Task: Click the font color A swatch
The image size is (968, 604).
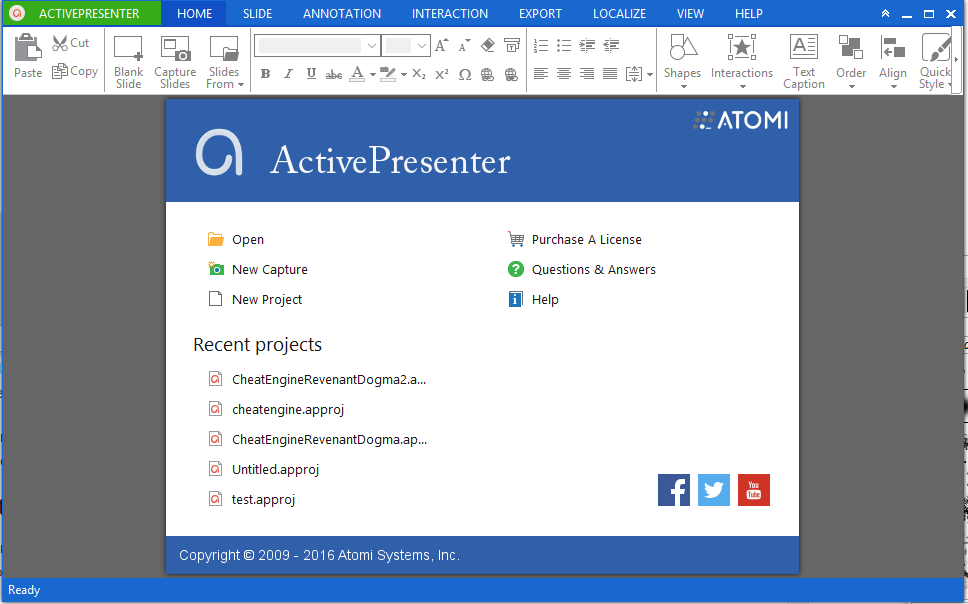Action: tap(357, 74)
